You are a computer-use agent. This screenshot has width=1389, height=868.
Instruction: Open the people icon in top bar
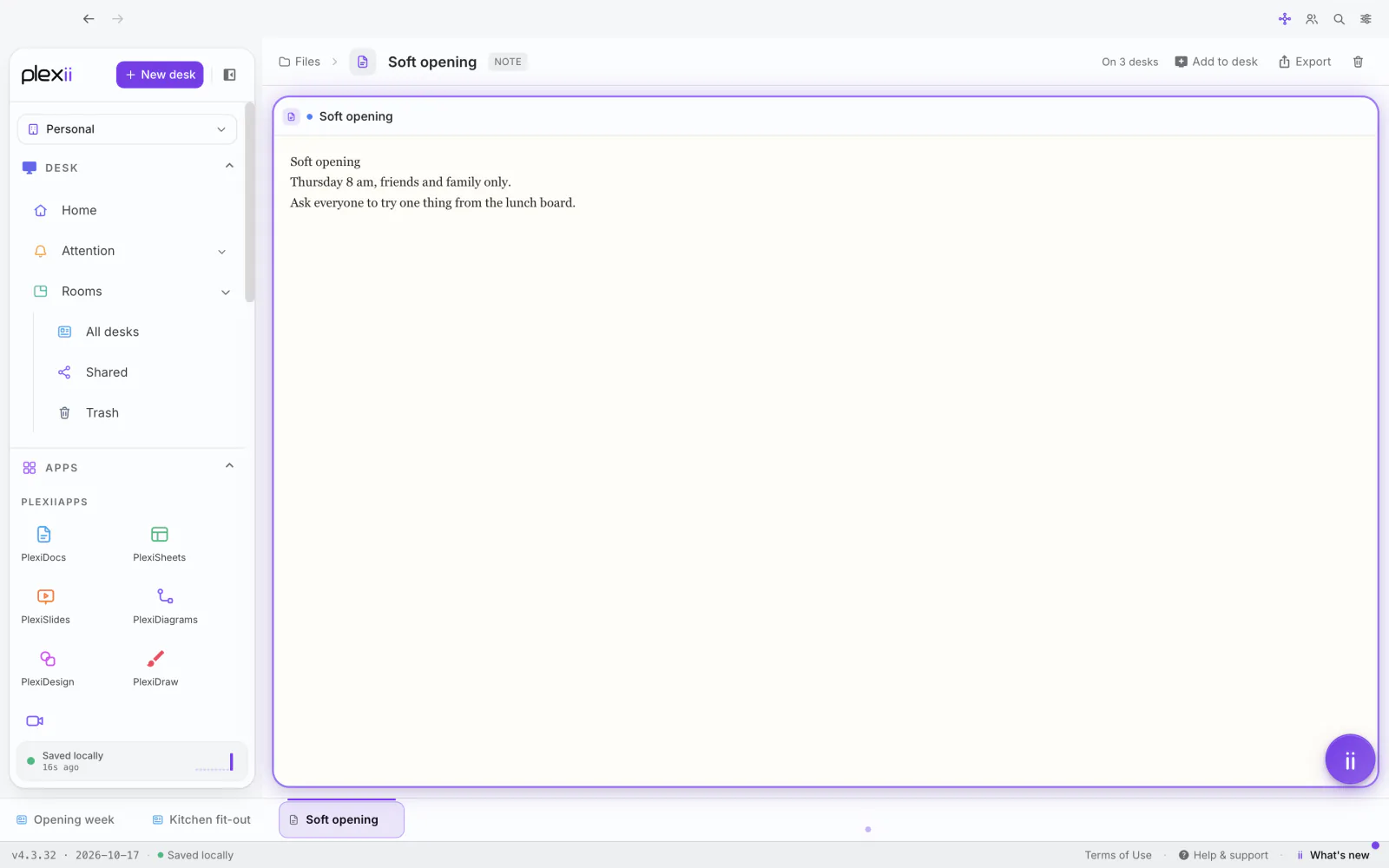1312,18
